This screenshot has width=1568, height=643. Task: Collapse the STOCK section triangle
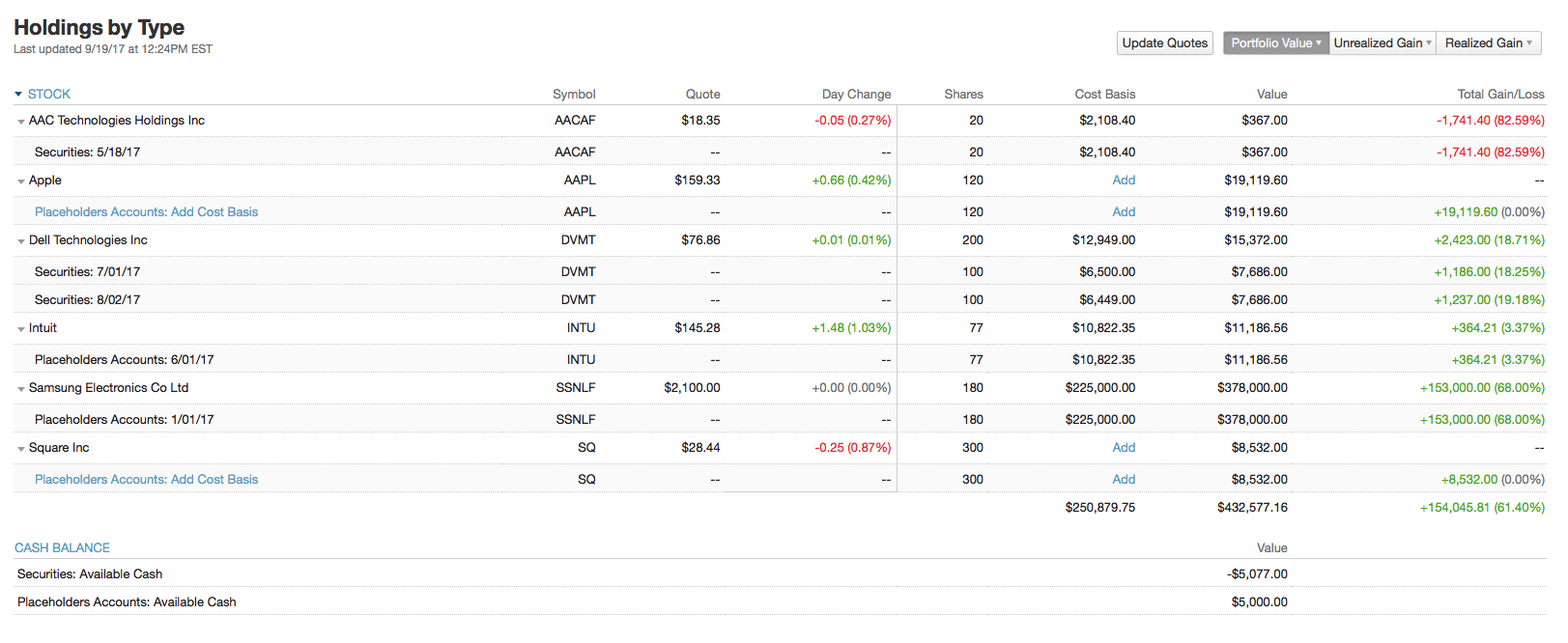(18, 95)
